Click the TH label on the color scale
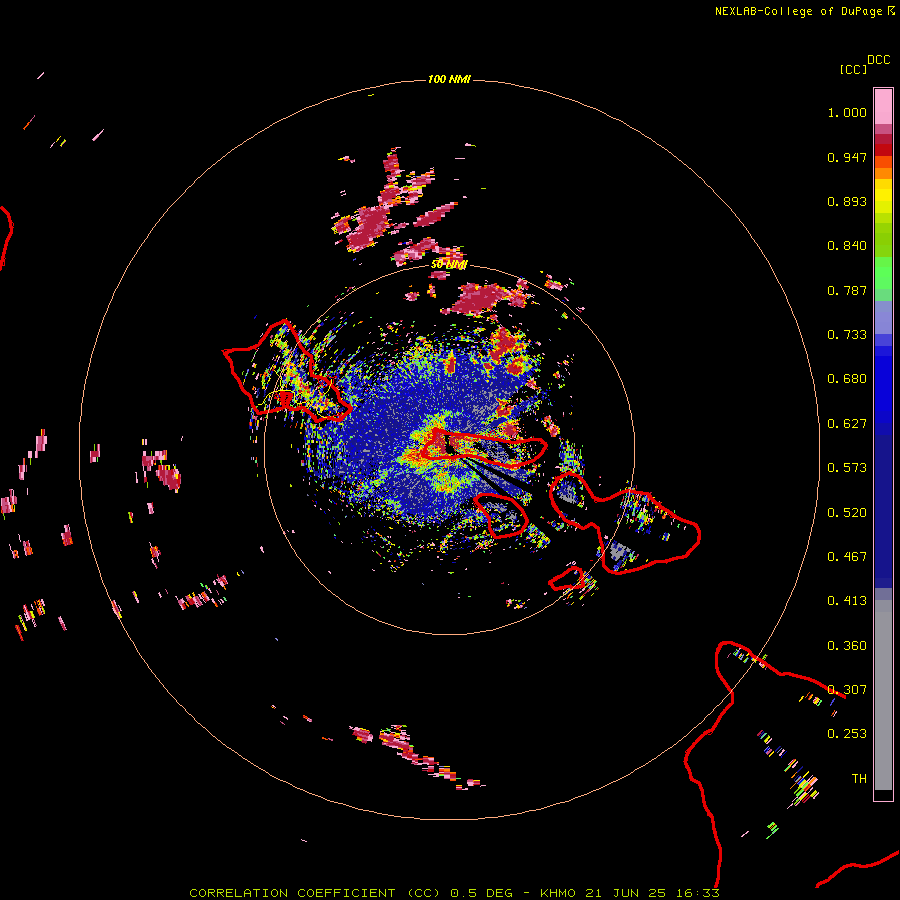 point(859,779)
